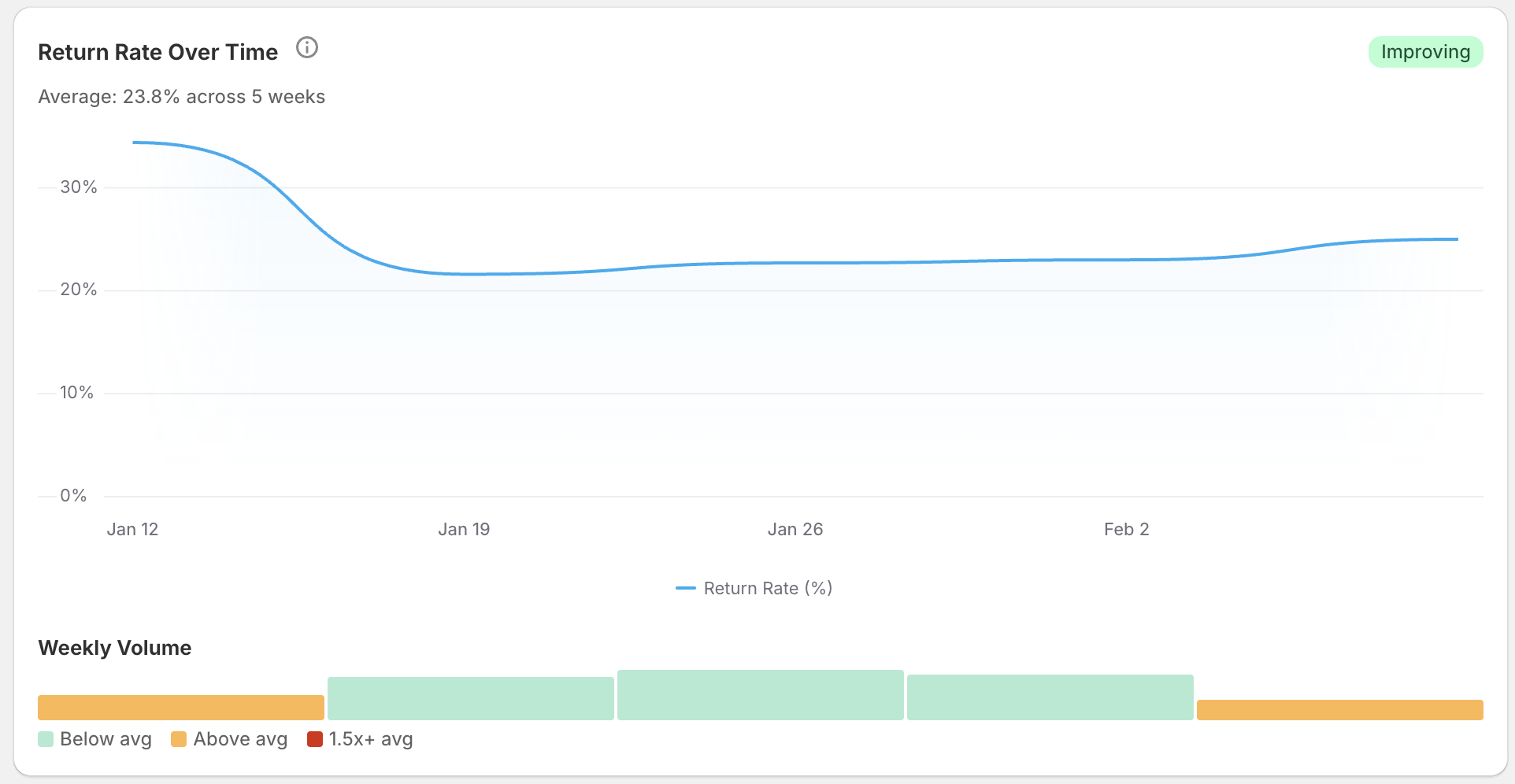Click the info icon beside Return Rate title
1515x784 pixels.
[x=306, y=48]
